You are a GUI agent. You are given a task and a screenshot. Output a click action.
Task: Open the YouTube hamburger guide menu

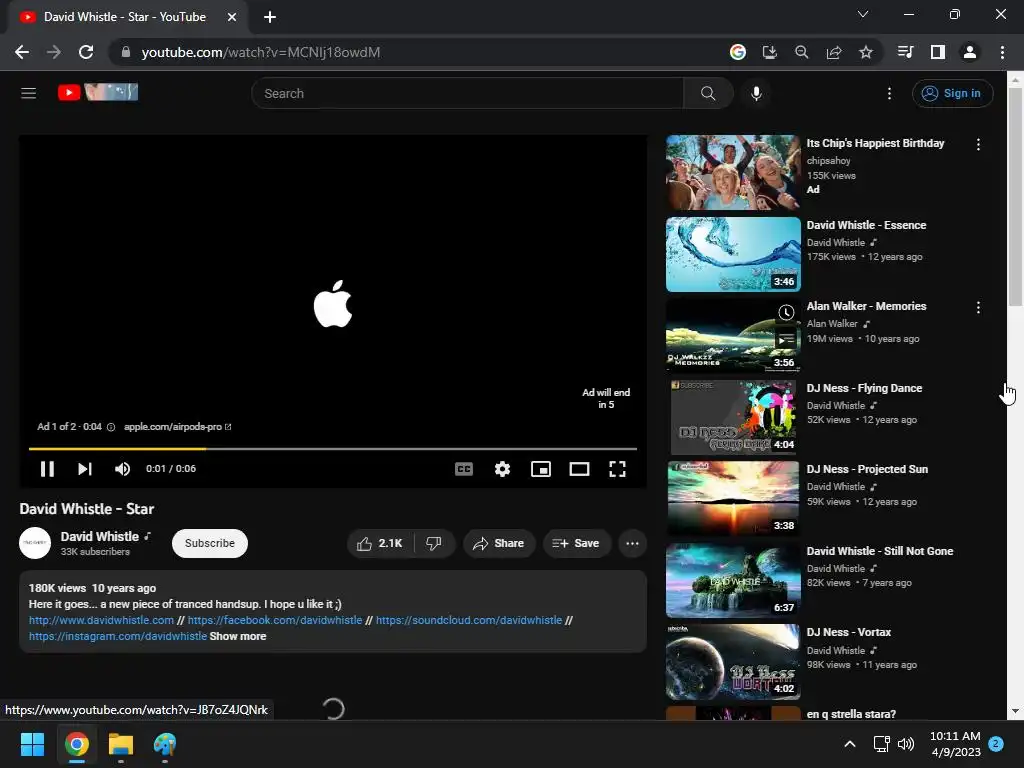28,93
